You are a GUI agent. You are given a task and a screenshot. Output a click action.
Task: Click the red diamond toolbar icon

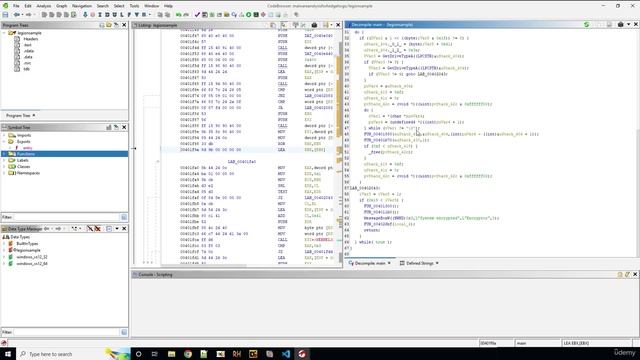(263, 15)
